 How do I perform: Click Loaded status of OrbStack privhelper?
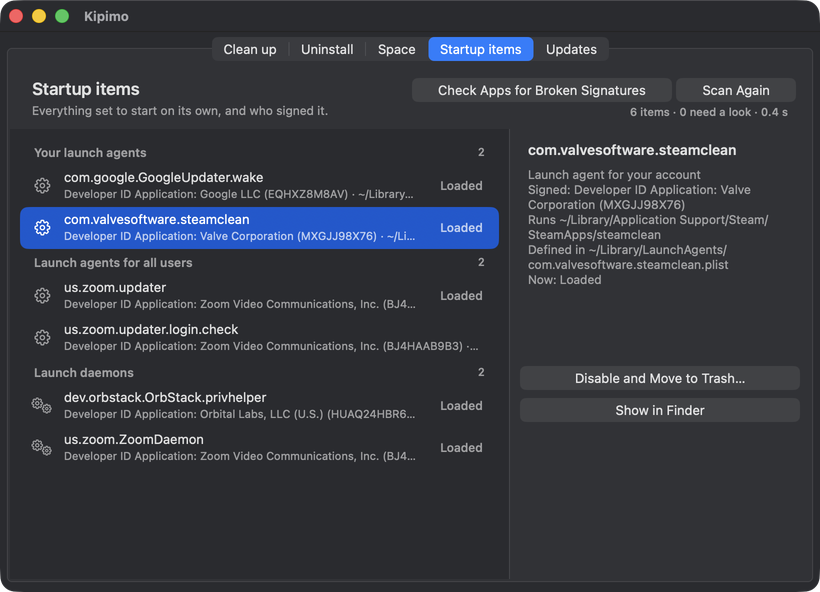[x=461, y=405]
